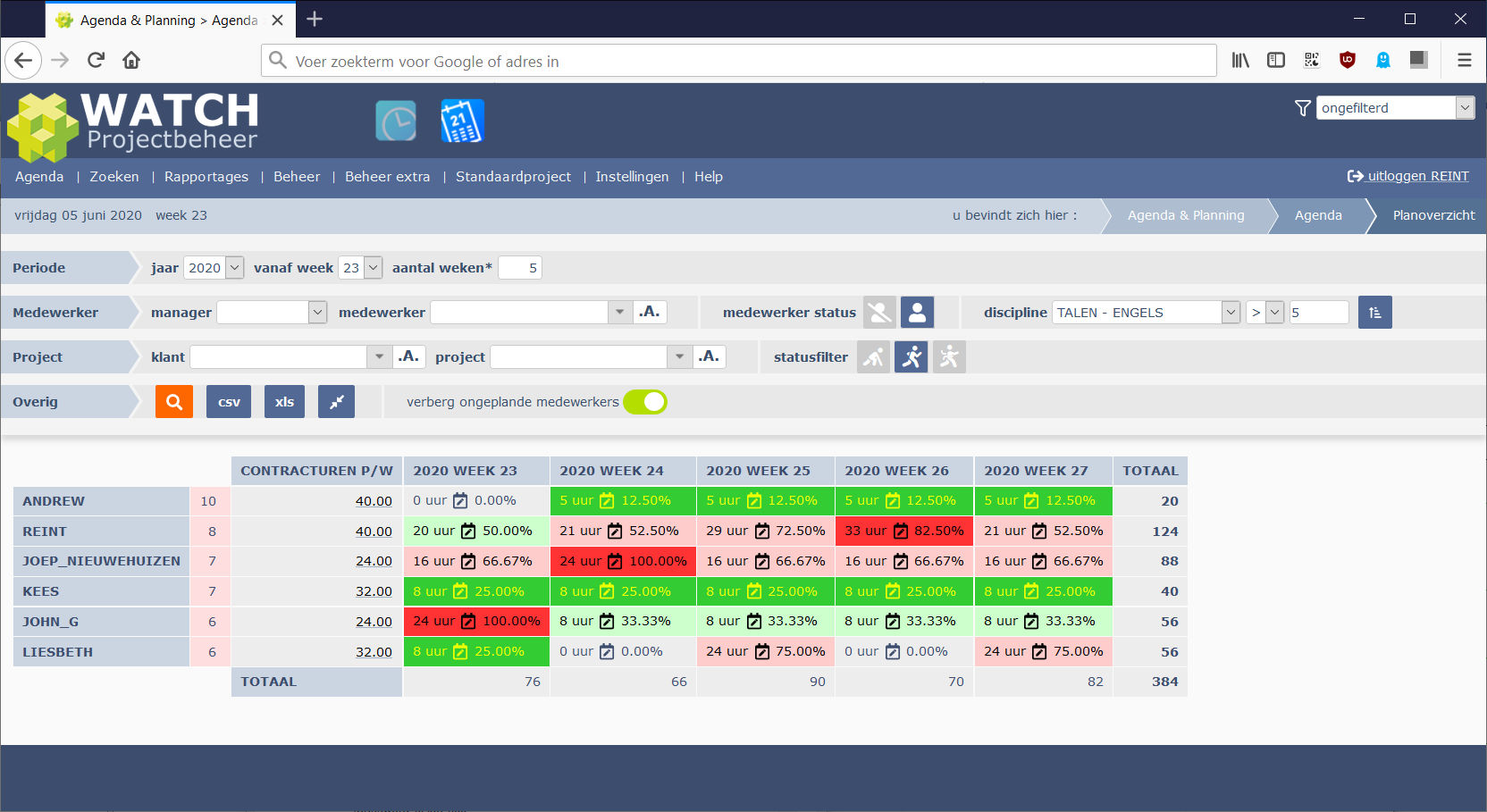Open the Rapportages menu
Image resolution: width=1487 pixels, height=812 pixels.
point(206,177)
